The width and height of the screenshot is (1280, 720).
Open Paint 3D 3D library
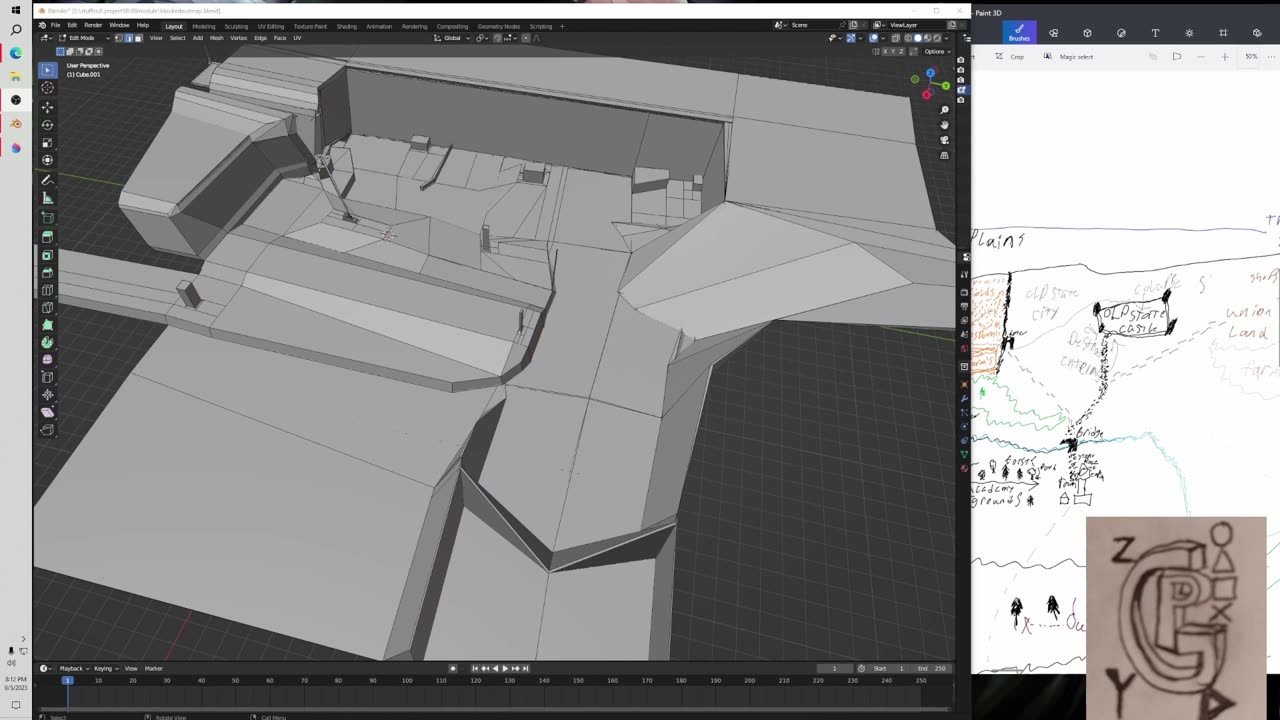tap(1257, 33)
